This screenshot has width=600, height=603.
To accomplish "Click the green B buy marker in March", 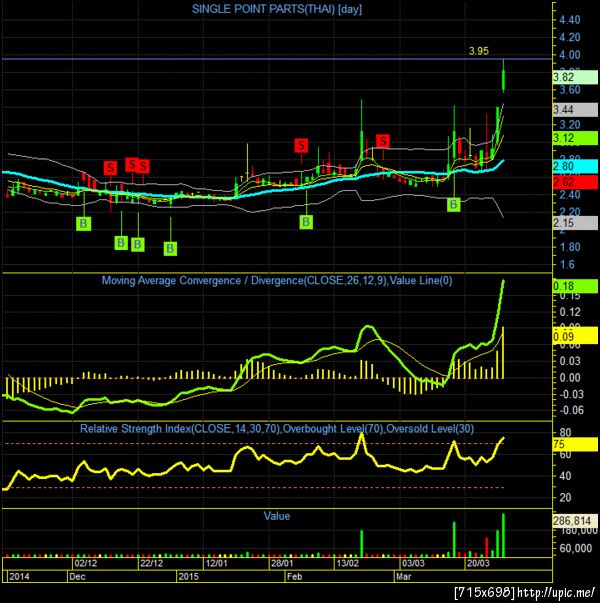I will pos(453,205).
